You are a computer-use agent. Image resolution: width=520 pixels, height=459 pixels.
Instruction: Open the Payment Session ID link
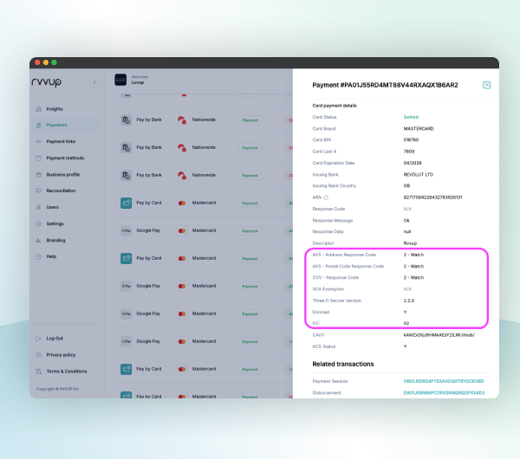pyautogui.click(x=444, y=381)
